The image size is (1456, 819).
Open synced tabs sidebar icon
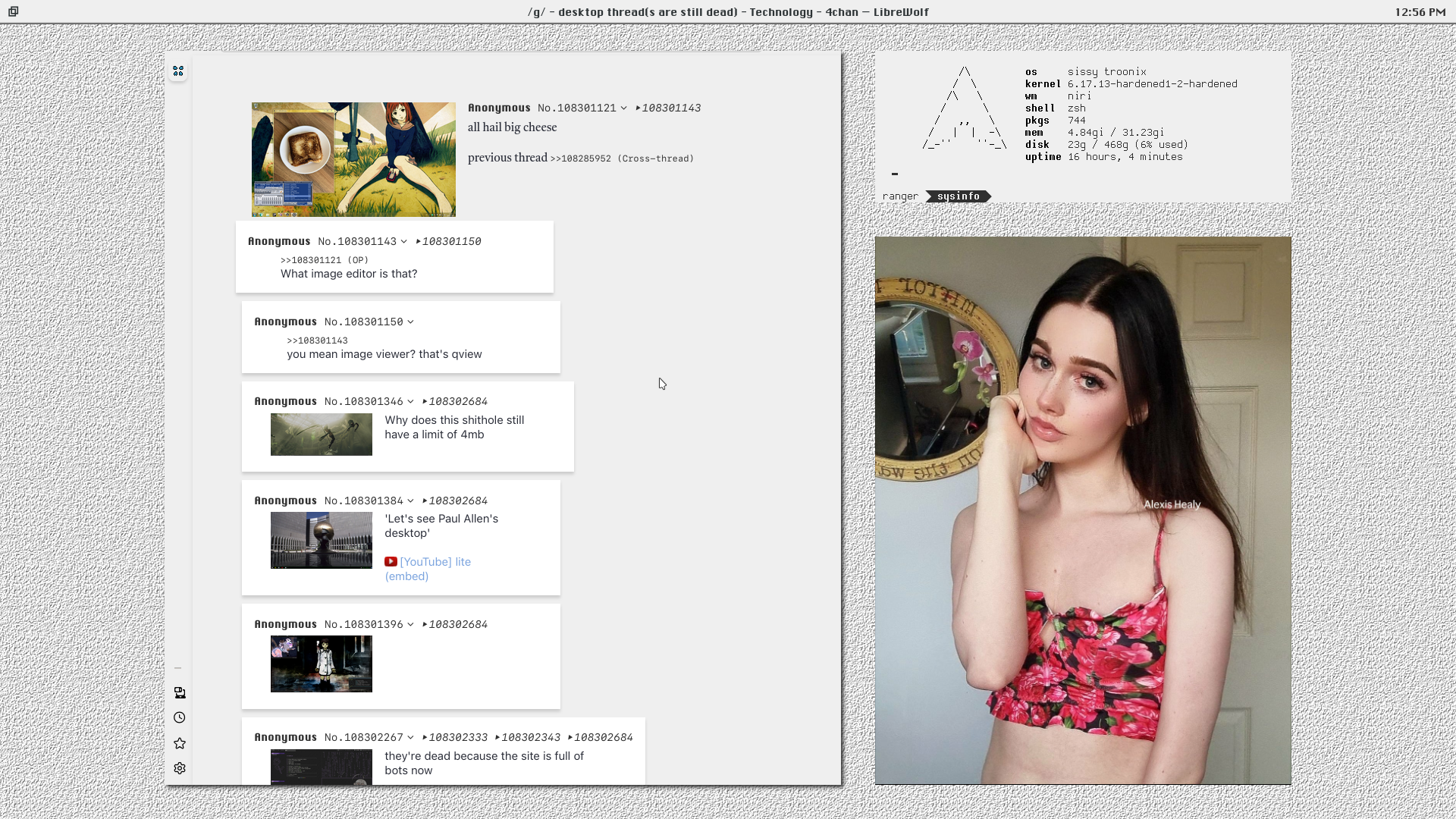180,692
